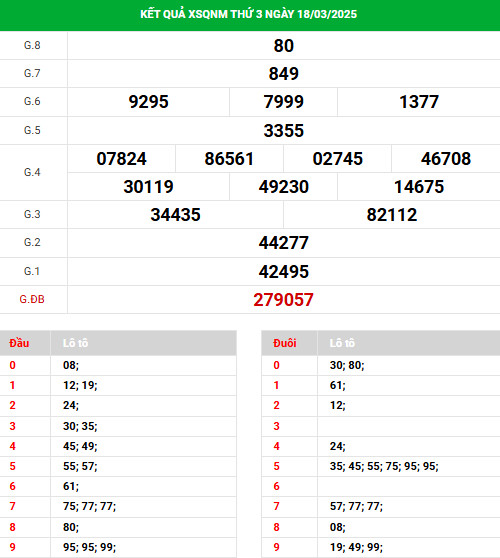500x558 pixels.
Task: Click the G.2 result 44277
Action: (x=284, y=243)
